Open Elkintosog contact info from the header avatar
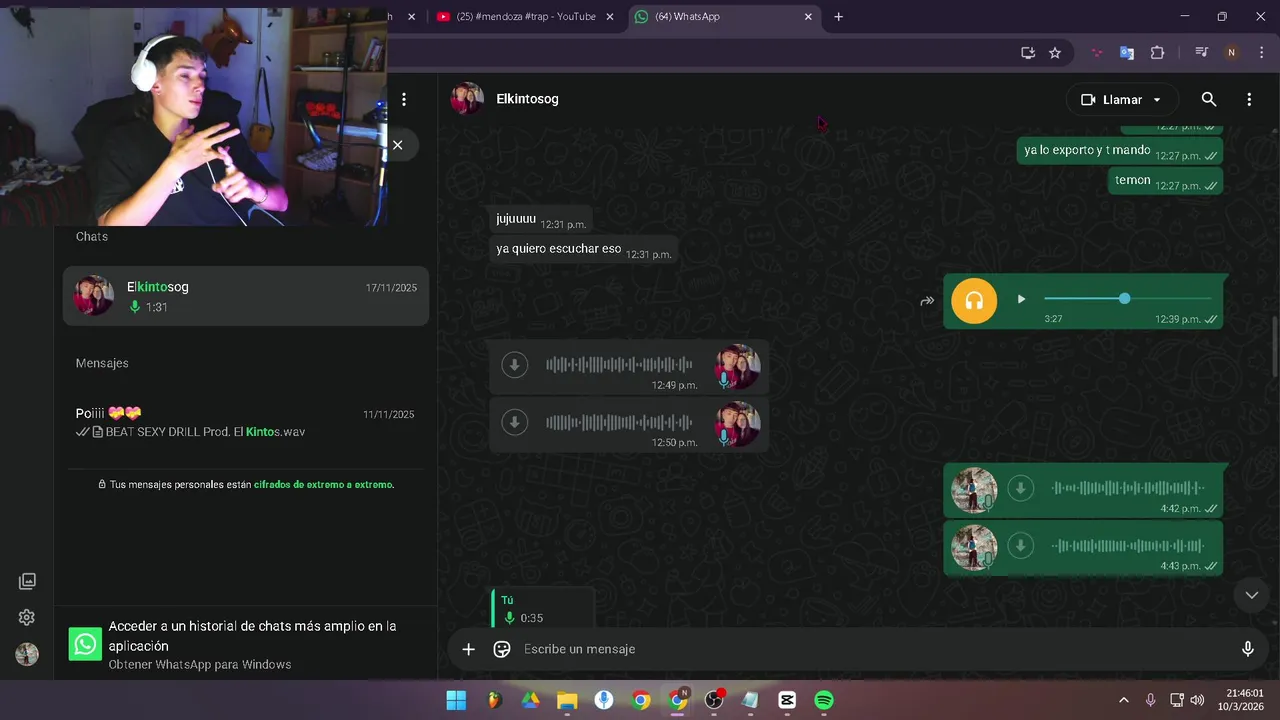Screen dimensions: 1280x720 pyautogui.click(x=467, y=99)
